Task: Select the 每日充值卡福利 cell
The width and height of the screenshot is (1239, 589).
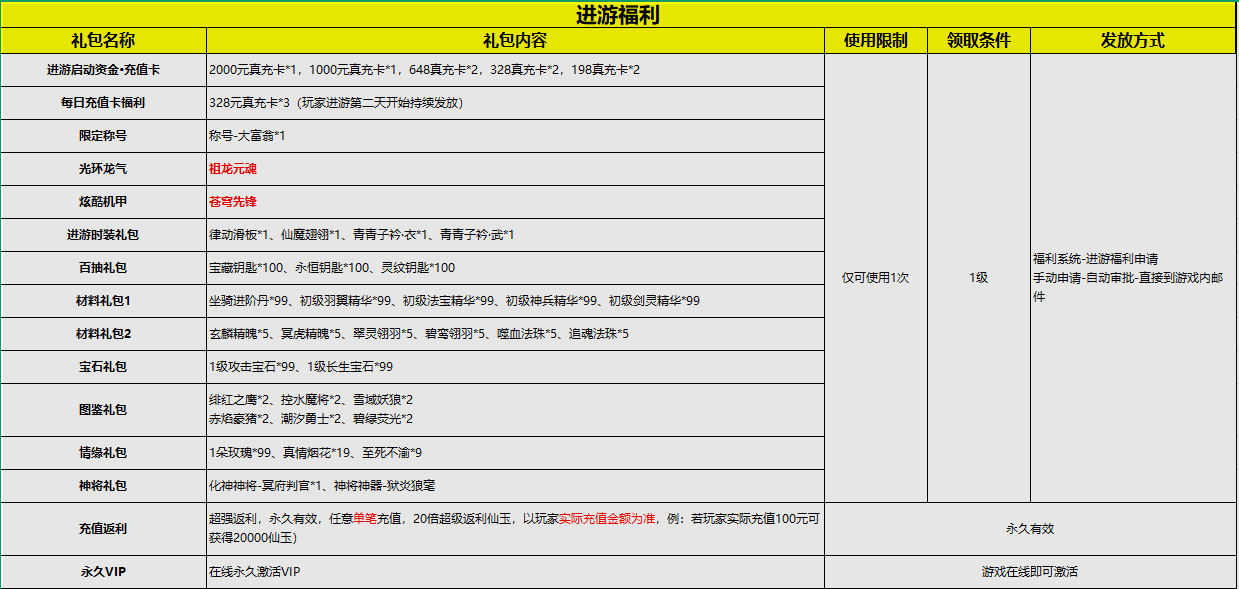Action: (x=103, y=103)
